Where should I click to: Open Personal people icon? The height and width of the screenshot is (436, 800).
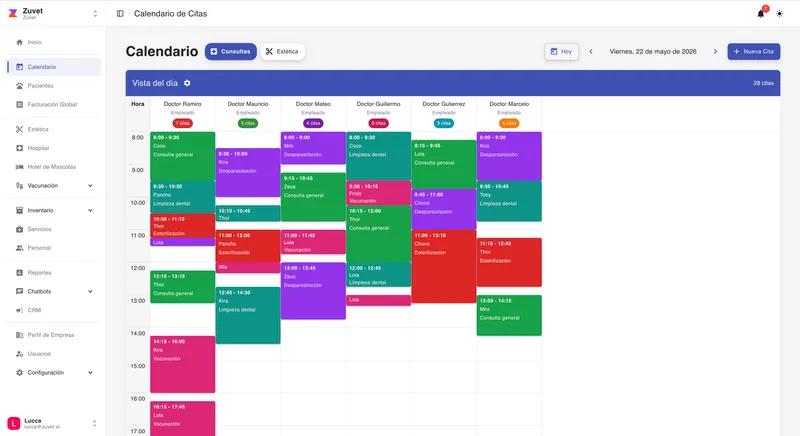19,248
